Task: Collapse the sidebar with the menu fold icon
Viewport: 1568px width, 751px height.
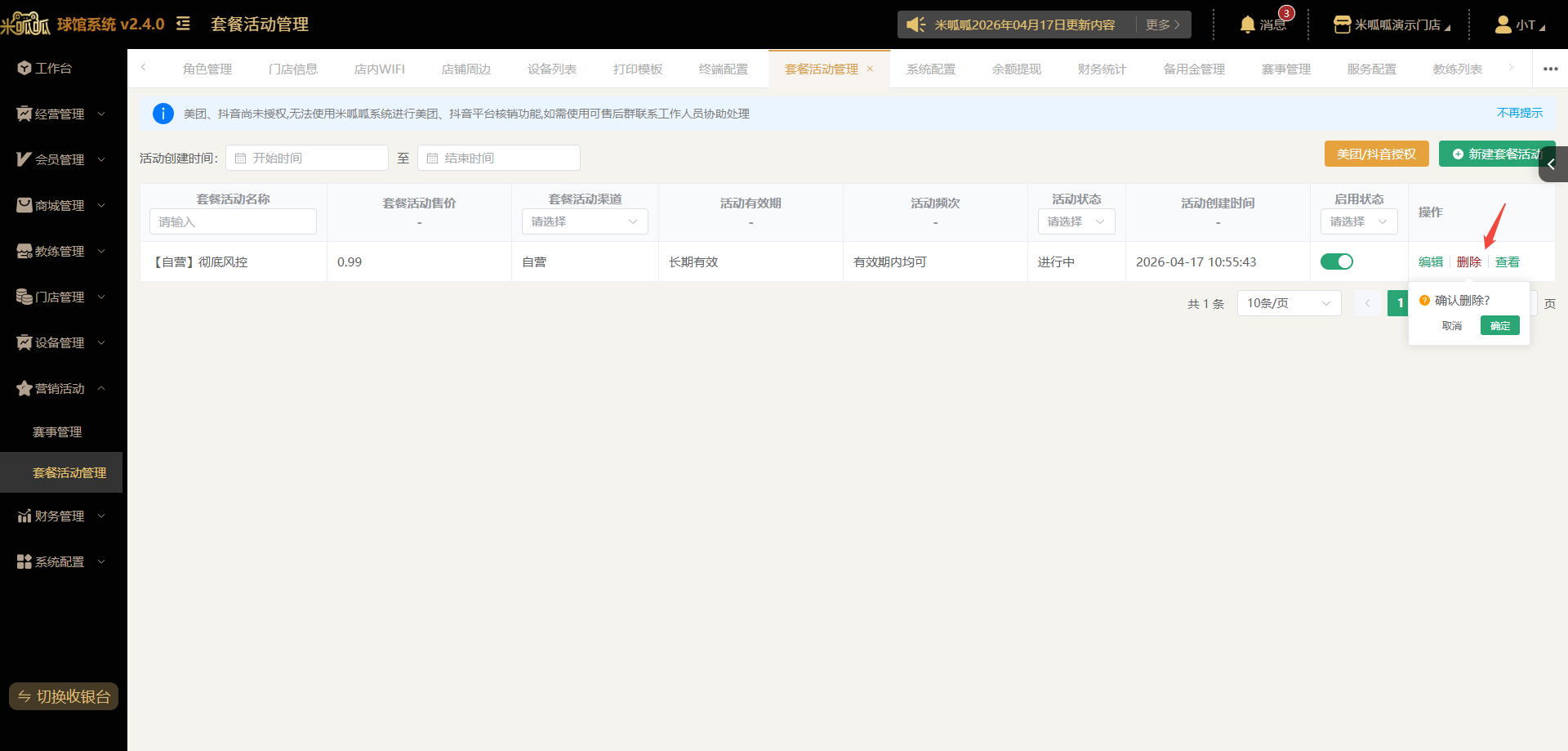Action: pyautogui.click(x=183, y=24)
